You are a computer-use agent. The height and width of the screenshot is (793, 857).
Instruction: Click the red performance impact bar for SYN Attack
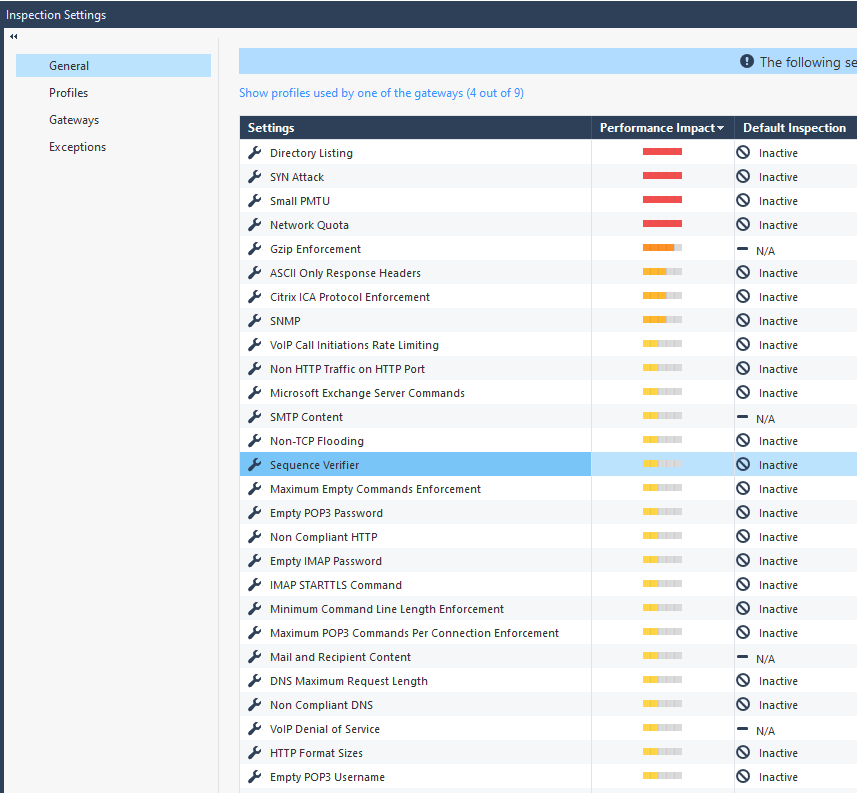[x=661, y=176]
